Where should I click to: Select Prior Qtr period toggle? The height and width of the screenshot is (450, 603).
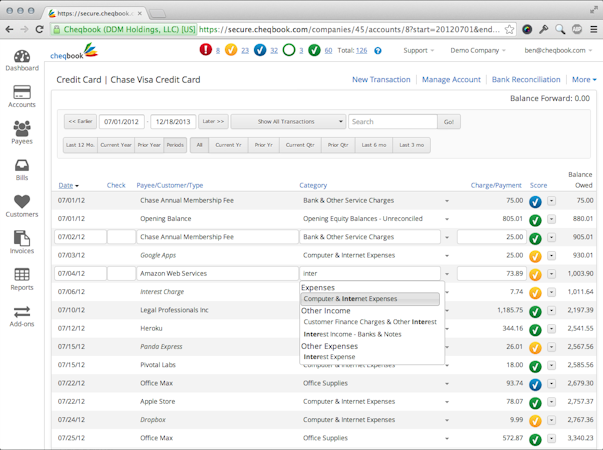(x=338, y=145)
